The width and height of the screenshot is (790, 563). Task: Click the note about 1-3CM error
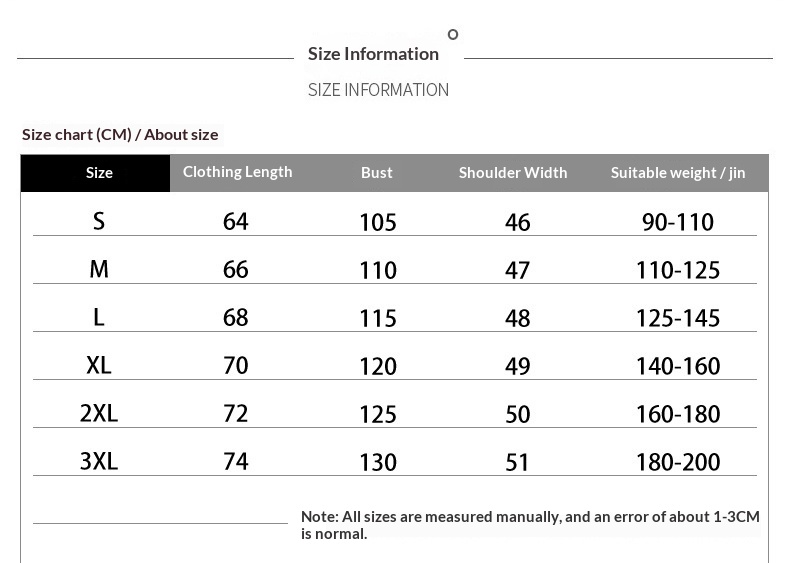click(530, 525)
